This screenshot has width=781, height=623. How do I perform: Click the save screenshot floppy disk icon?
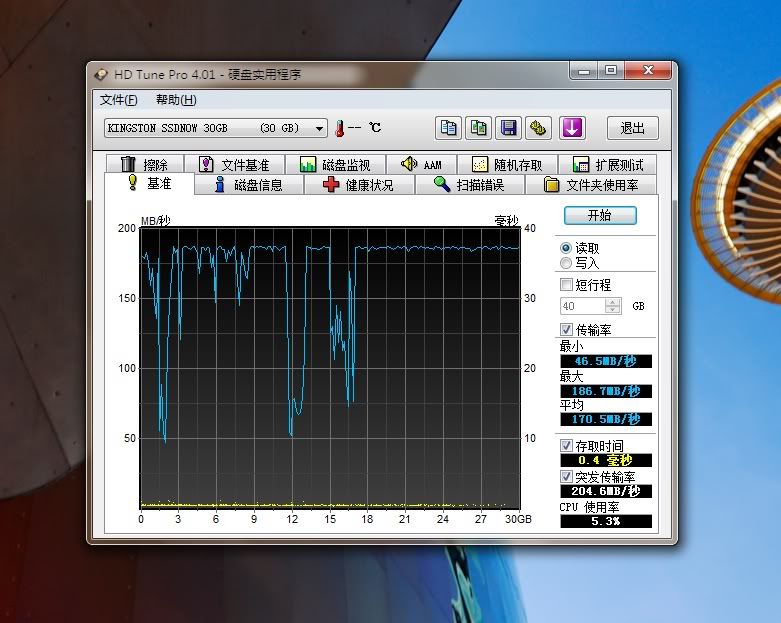509,128
